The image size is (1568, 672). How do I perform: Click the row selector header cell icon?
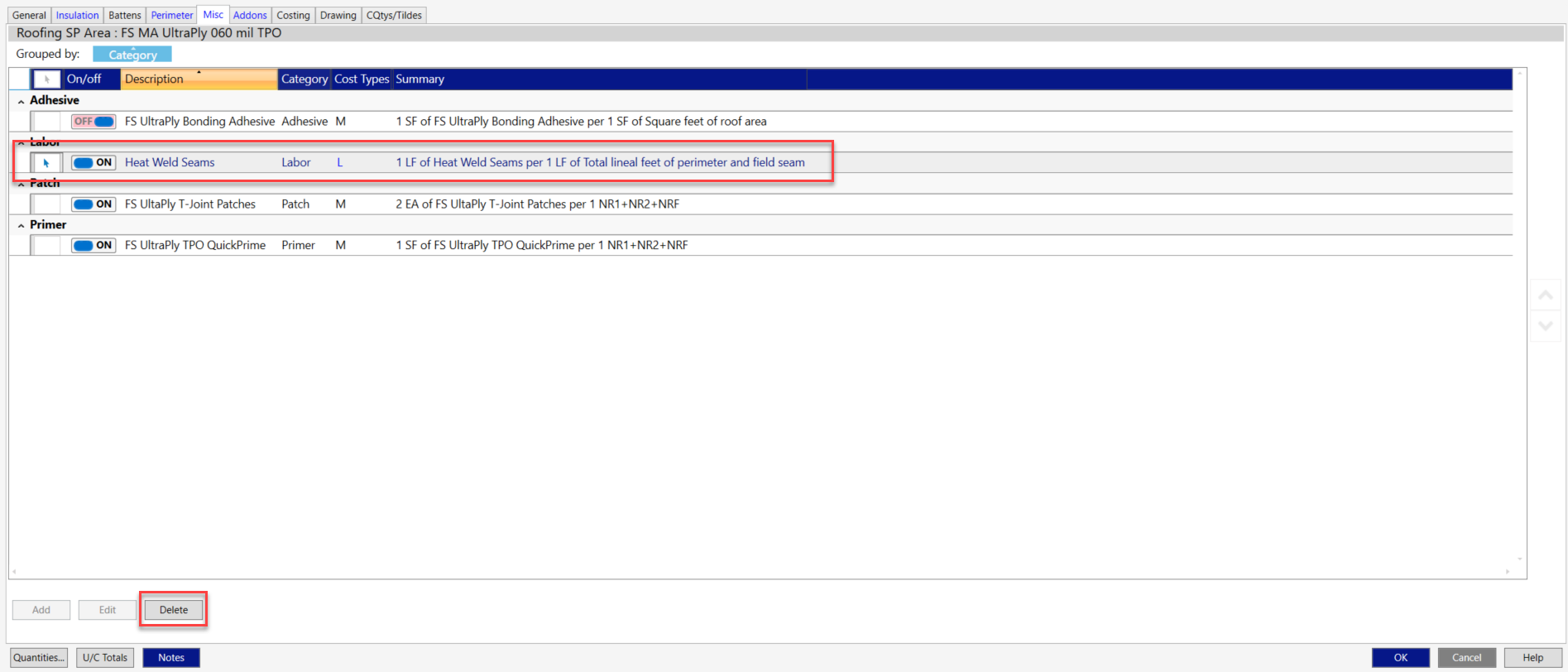46,79
